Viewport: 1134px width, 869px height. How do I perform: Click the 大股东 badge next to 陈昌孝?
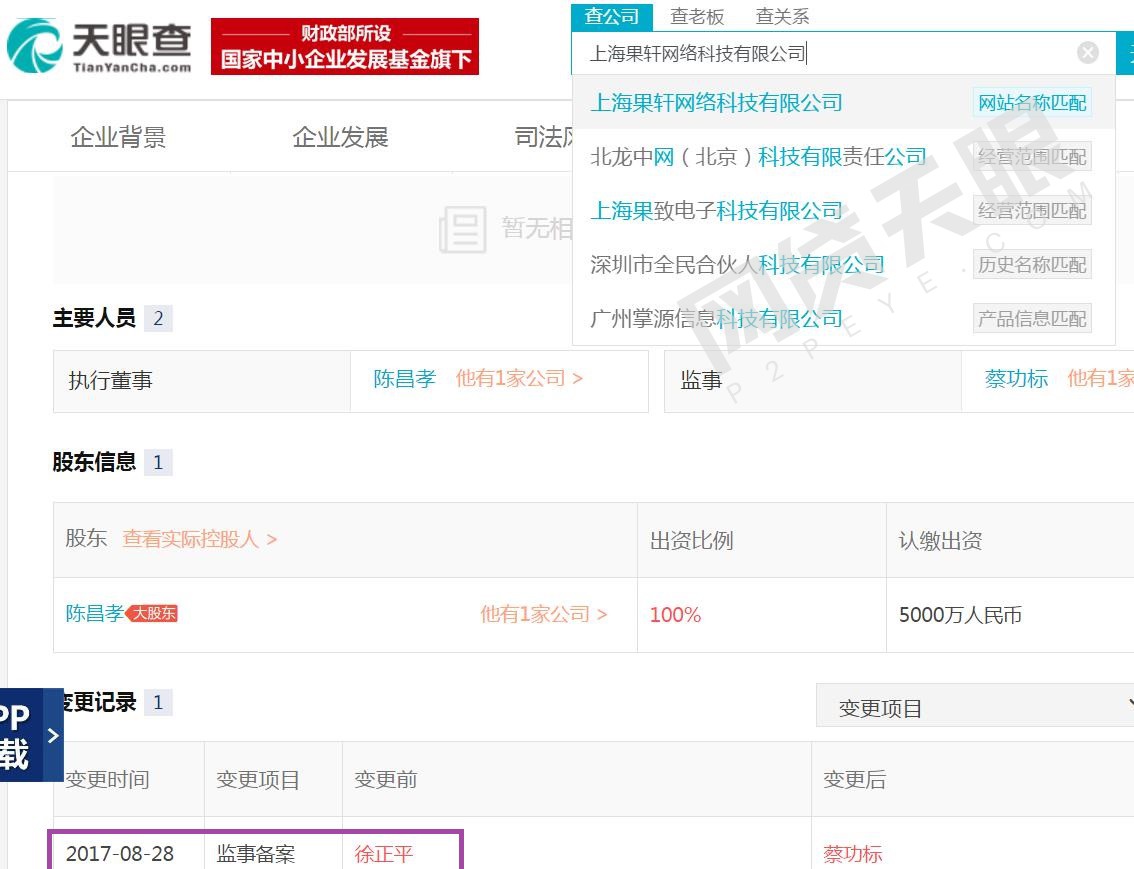[x=152, y=614]
